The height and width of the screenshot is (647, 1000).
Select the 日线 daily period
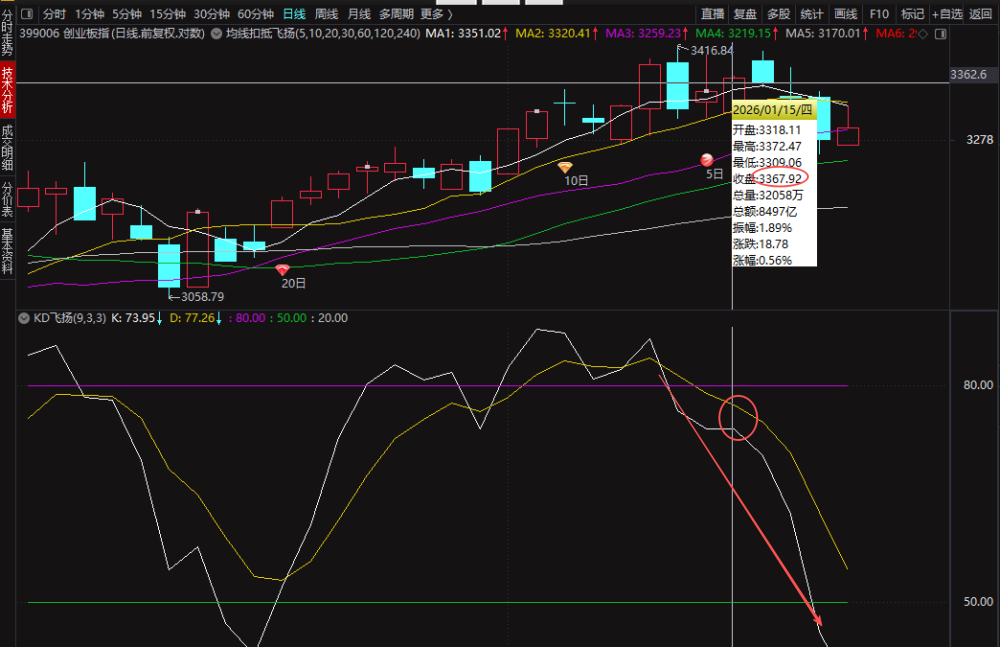pyautogui.click(x=294, y=14)
